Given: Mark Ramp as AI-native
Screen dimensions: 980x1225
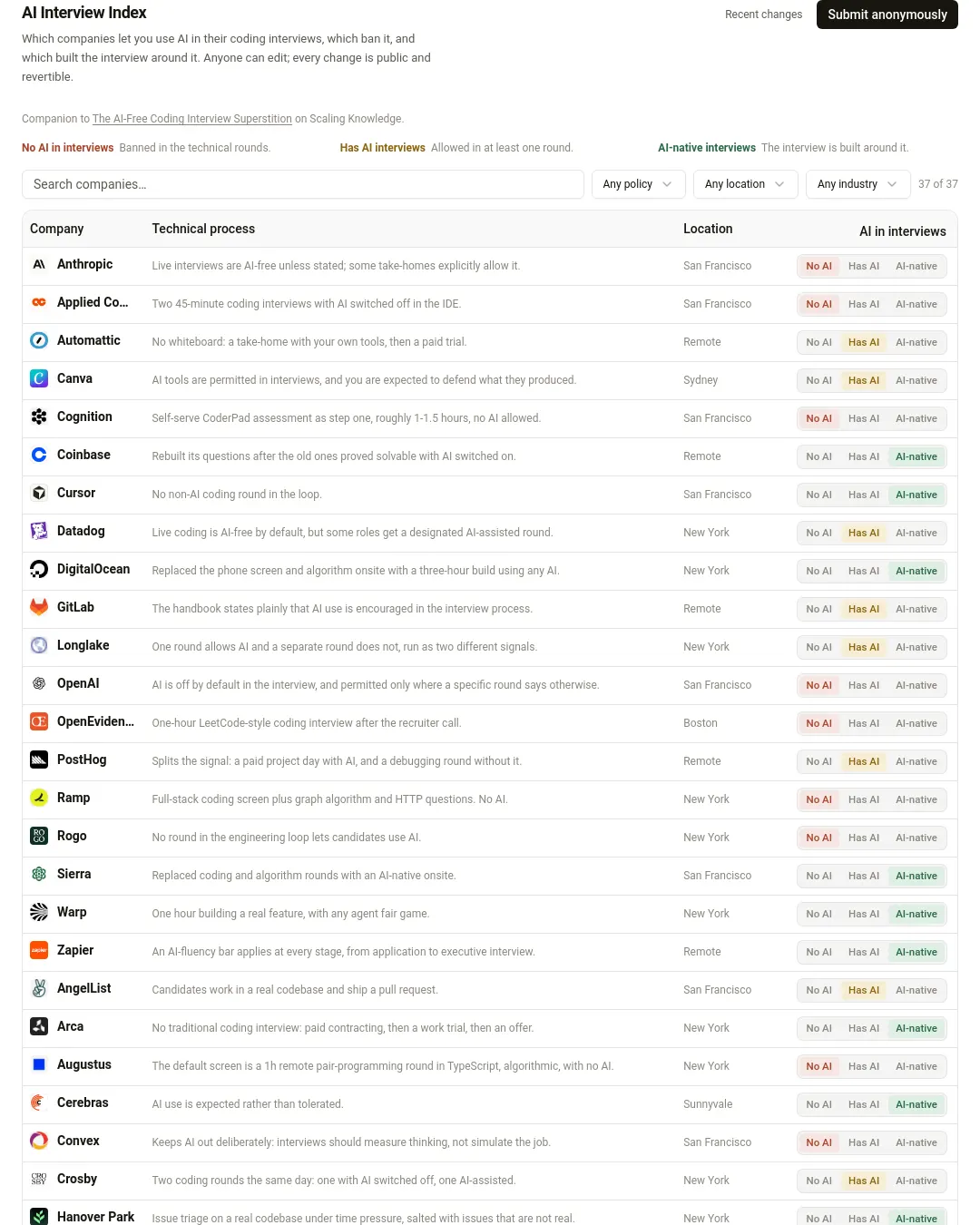Looking at the screenshot, I should (916, 799).
